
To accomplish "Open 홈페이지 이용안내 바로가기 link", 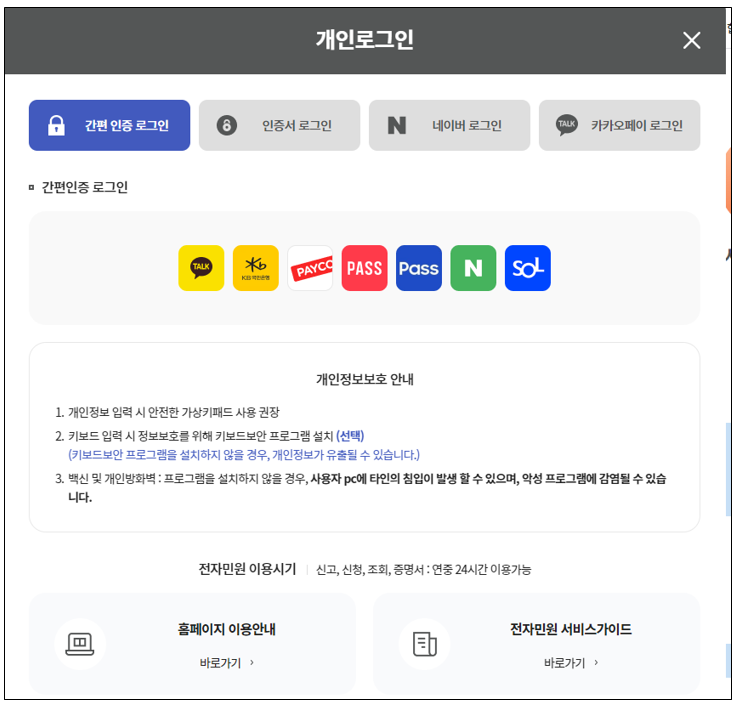I will tap(227, 663).
